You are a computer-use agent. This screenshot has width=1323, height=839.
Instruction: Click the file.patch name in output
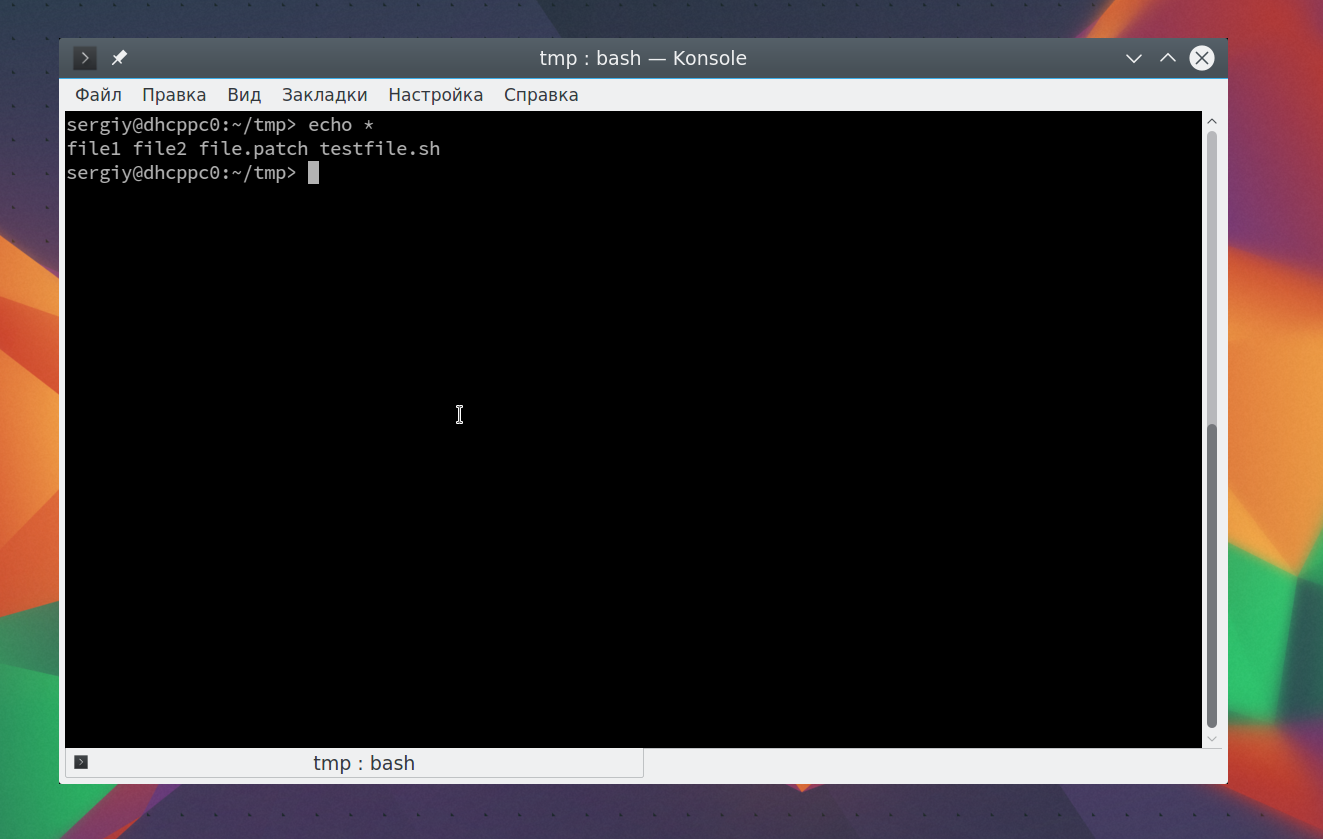pos(254,149)
